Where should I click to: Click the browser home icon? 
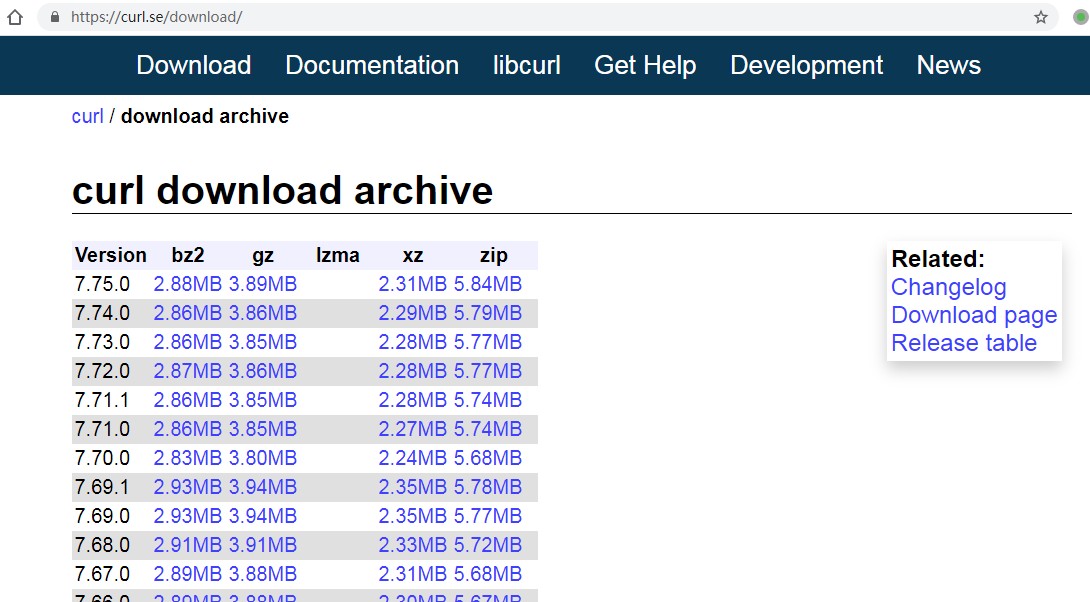pyautogui.click(x=14, y=17)
